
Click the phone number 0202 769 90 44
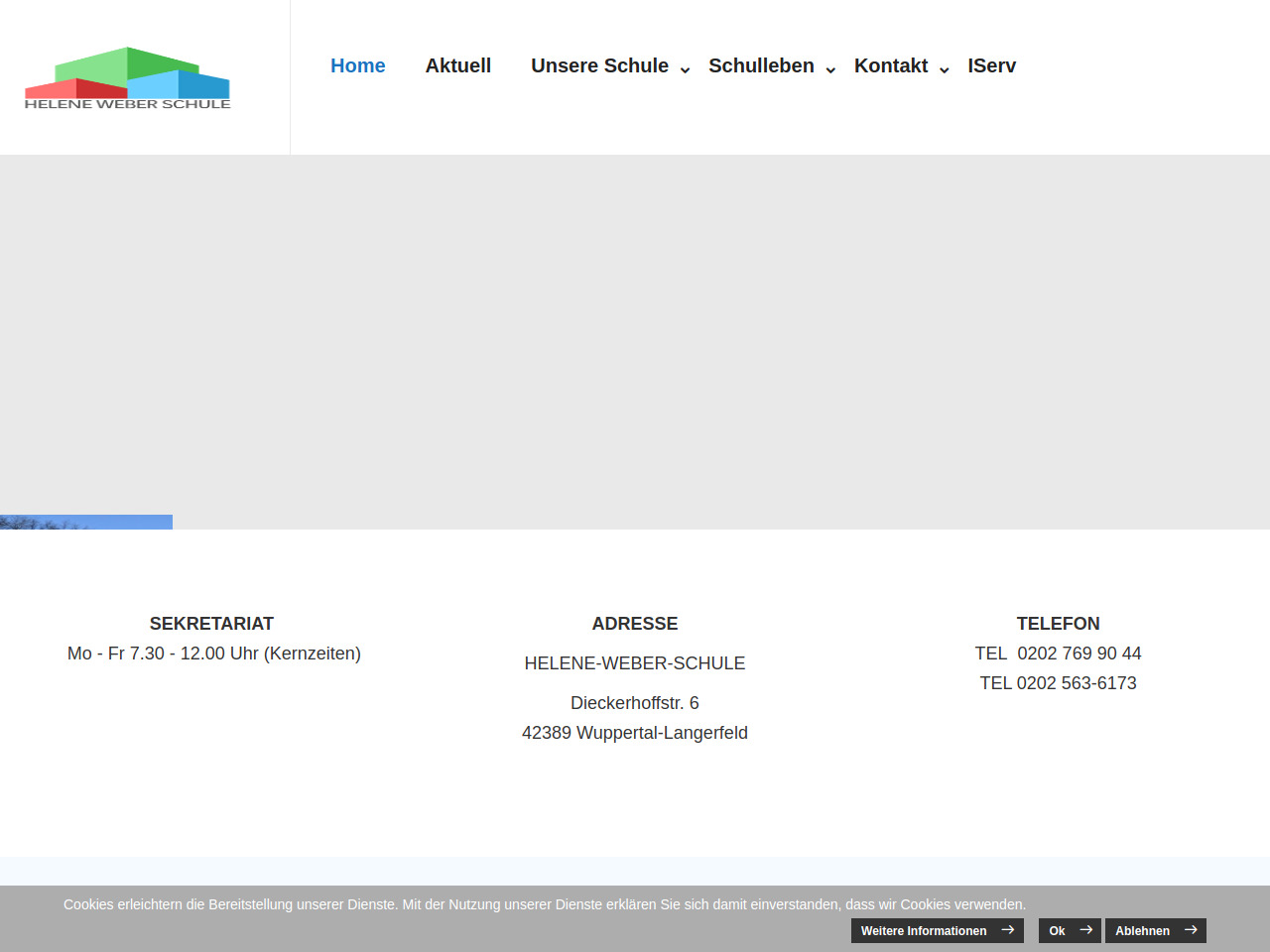(x=1079, y=654)
